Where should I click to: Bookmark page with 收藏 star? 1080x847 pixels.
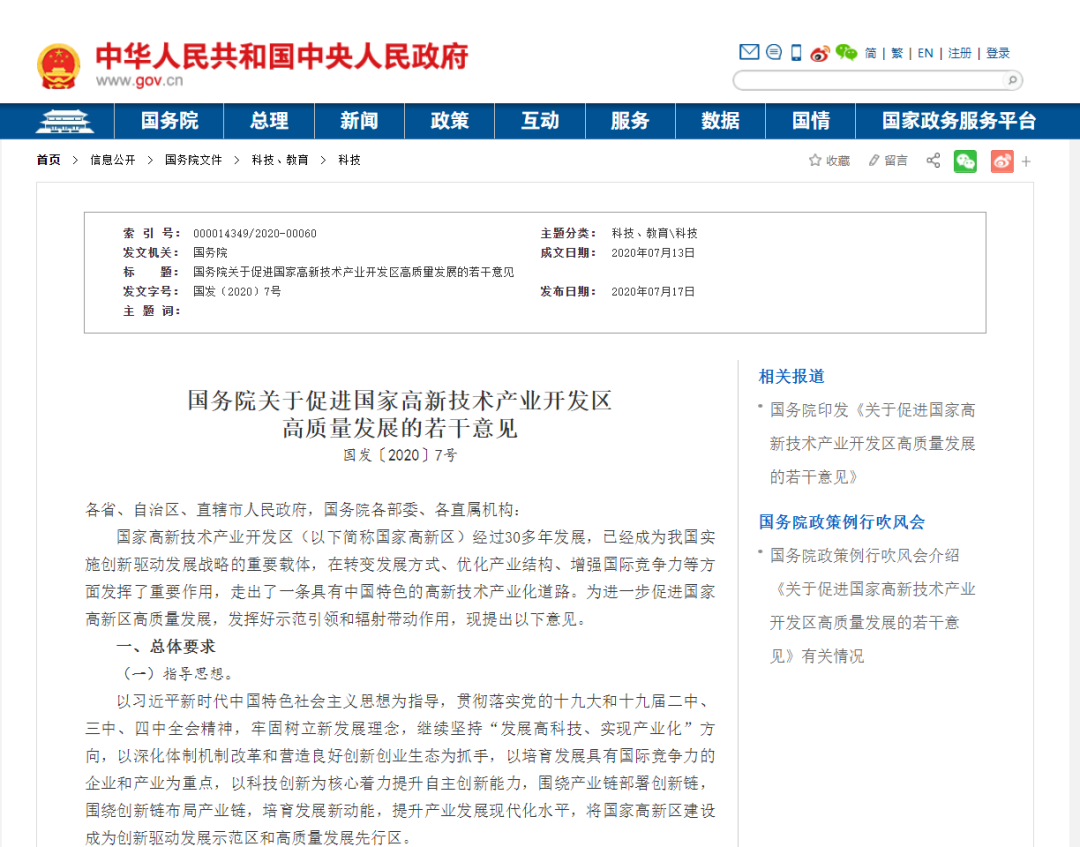[829, 160]
